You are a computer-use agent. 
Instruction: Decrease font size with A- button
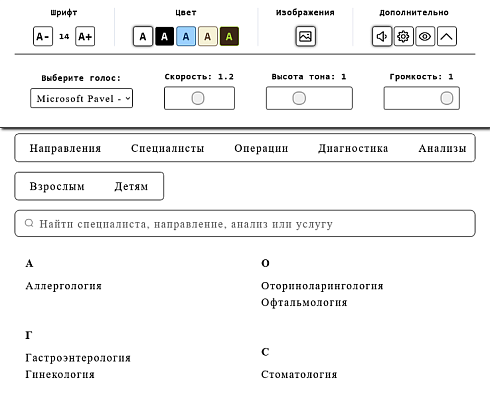coord(43,36)
